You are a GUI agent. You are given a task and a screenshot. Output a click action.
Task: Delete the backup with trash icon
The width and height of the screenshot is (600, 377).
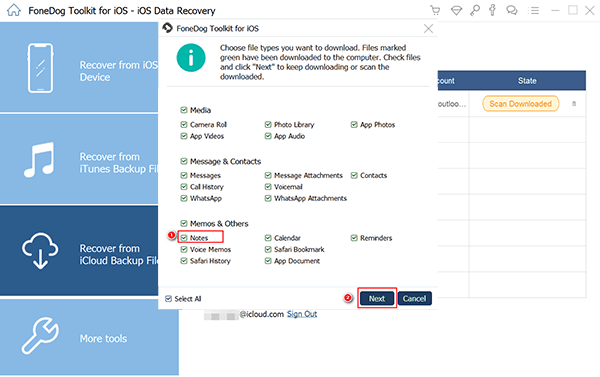(x=574, y=104)
